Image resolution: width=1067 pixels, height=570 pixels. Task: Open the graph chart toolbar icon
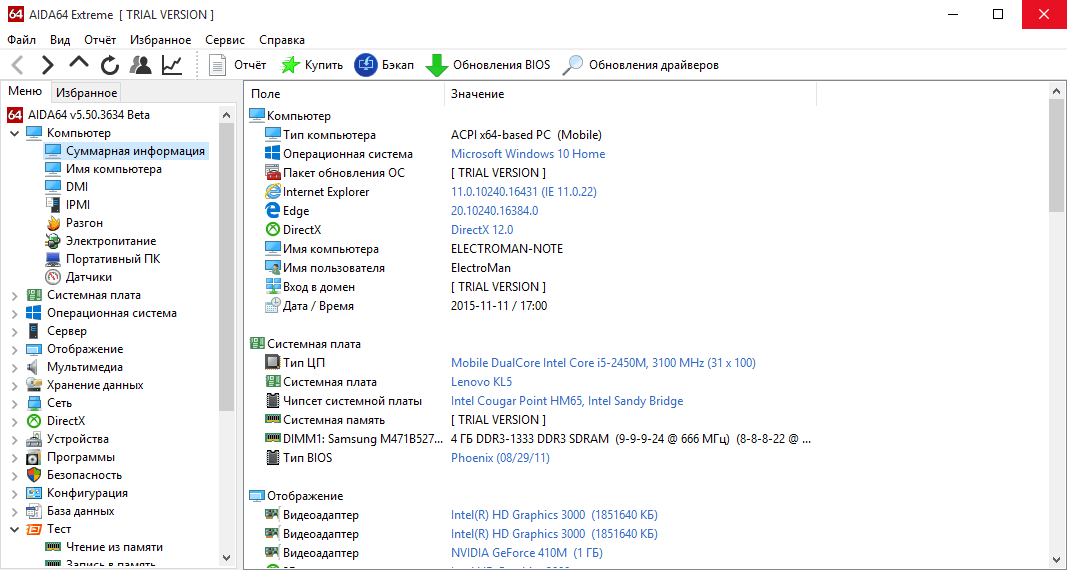tap(171, 65)
